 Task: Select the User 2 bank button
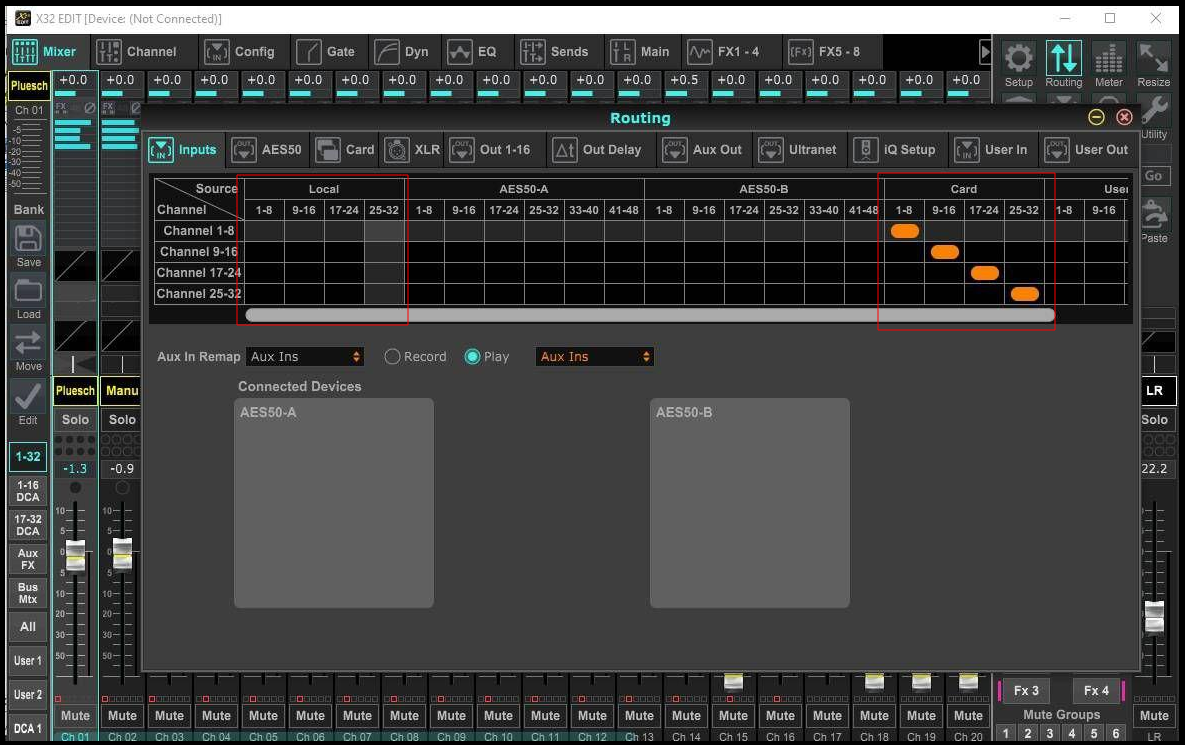[x=28, y=694]
